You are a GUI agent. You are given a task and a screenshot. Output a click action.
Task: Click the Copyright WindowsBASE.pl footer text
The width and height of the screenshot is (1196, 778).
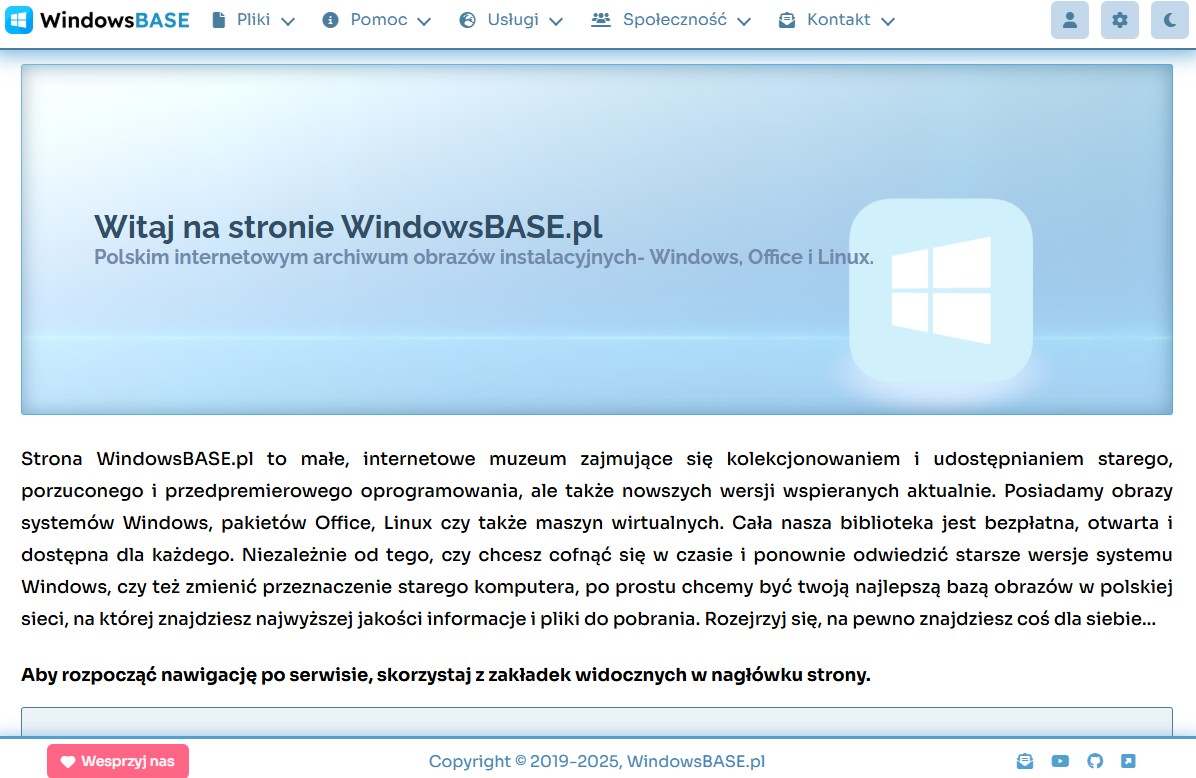pyautogui.click(x=597, y=762)
